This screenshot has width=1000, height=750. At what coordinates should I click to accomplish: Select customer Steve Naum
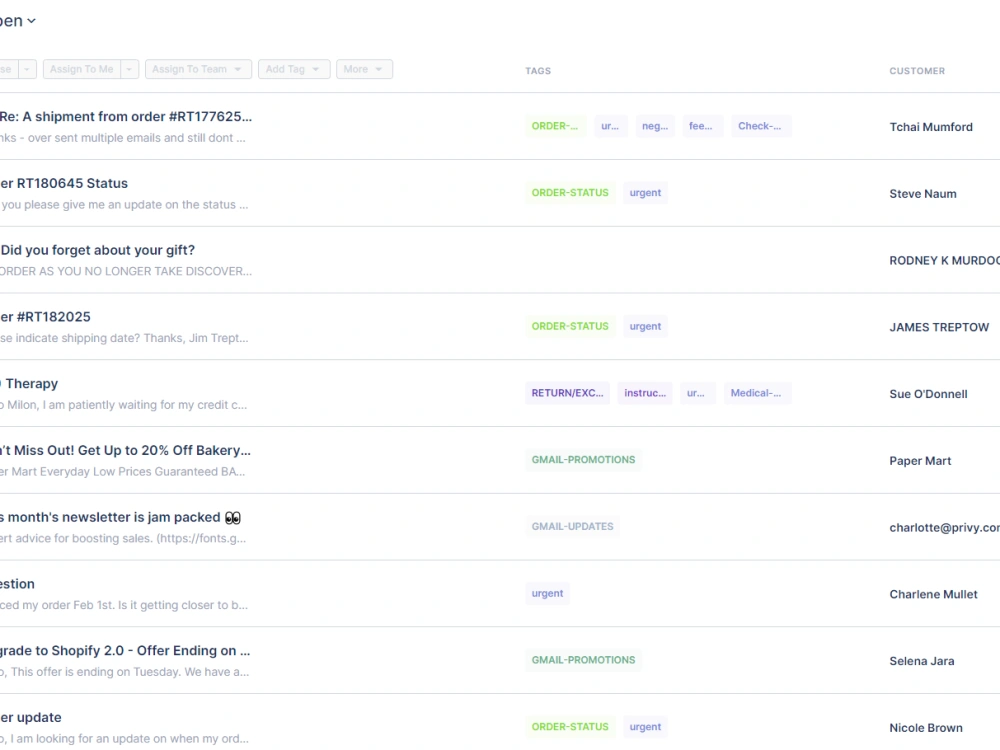[923, 194]
